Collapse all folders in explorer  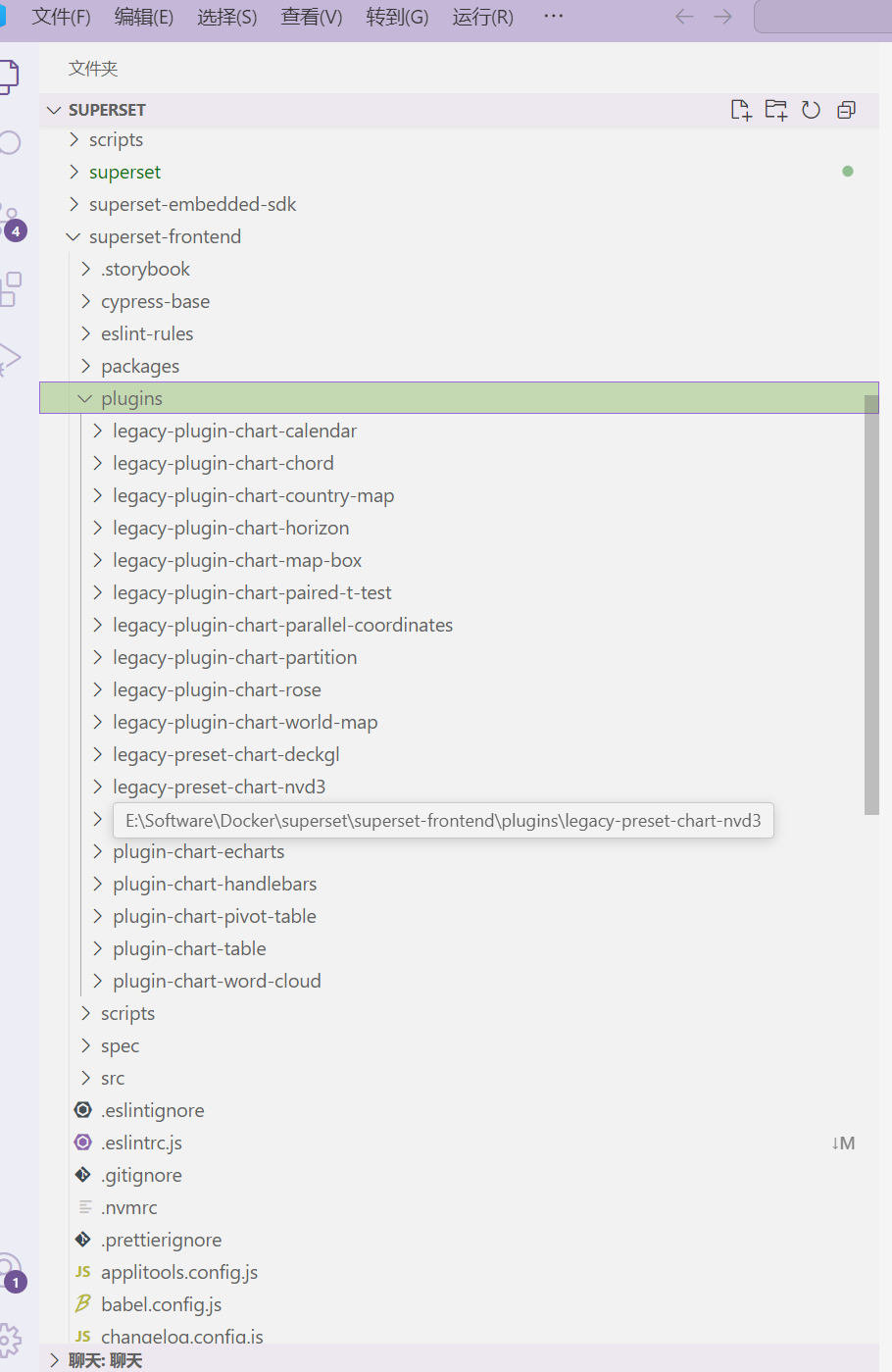(847, 110)
